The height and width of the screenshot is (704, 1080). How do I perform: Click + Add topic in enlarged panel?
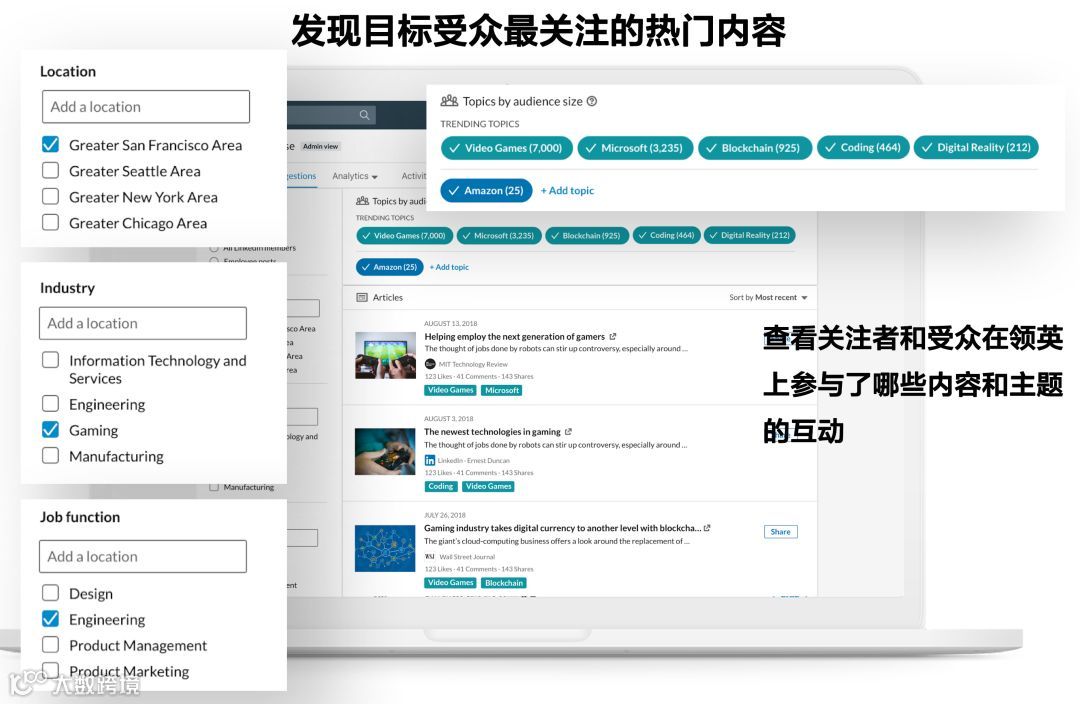[x=567, y=191]
